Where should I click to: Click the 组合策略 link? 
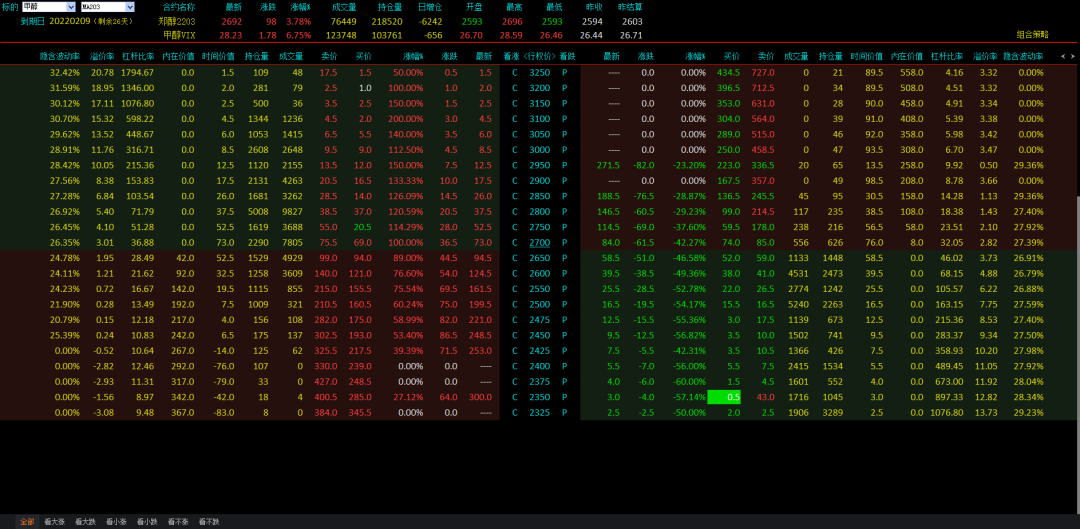pos(1032,34)
